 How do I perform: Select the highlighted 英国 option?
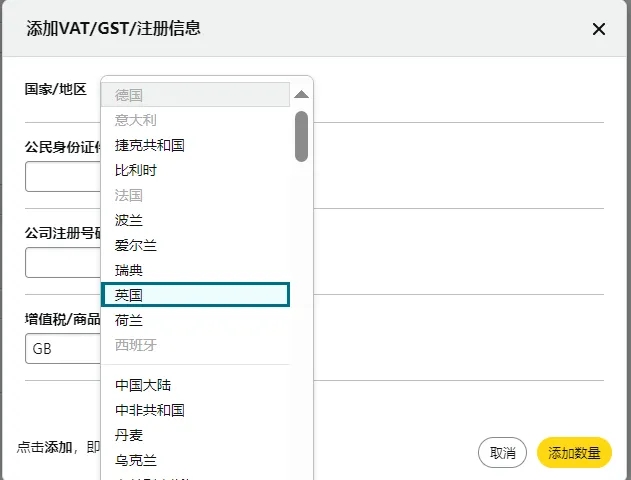tap(195, 295)
